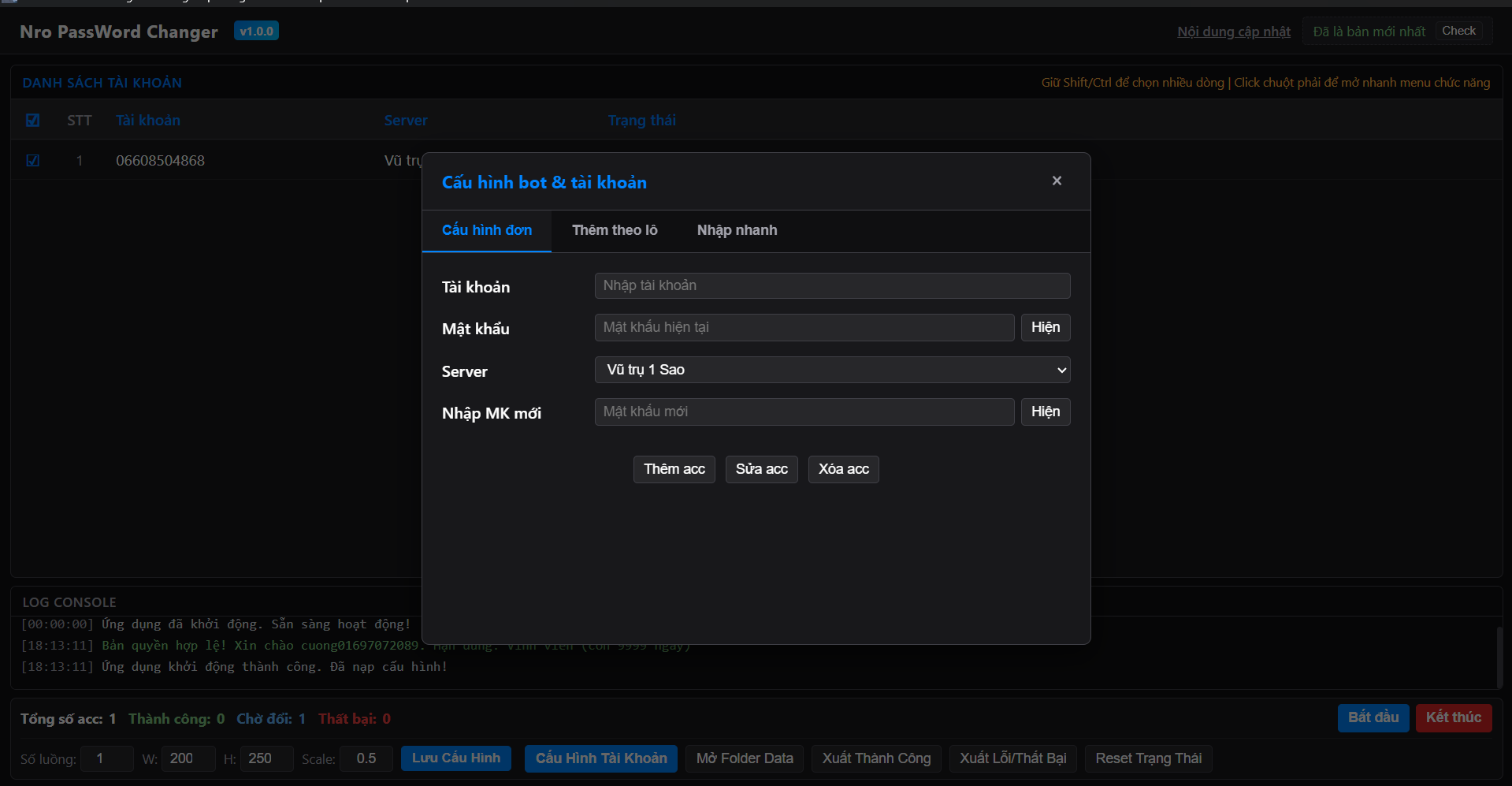The width and height of the screenshot is (1512, 786).
Task: Sort by the Tài khoản column header
Action: [x=148, y=121]
